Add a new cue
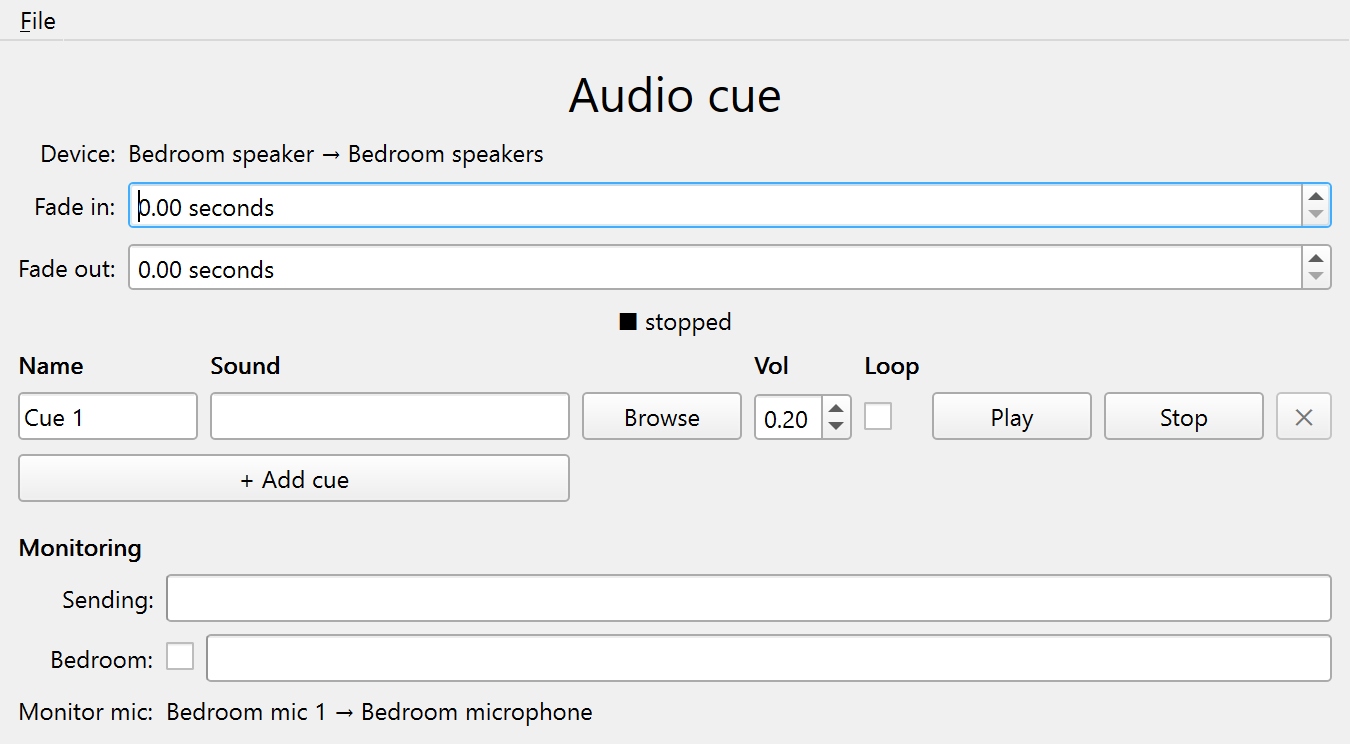The image size is (1350, 744). [x=294, y=479]
